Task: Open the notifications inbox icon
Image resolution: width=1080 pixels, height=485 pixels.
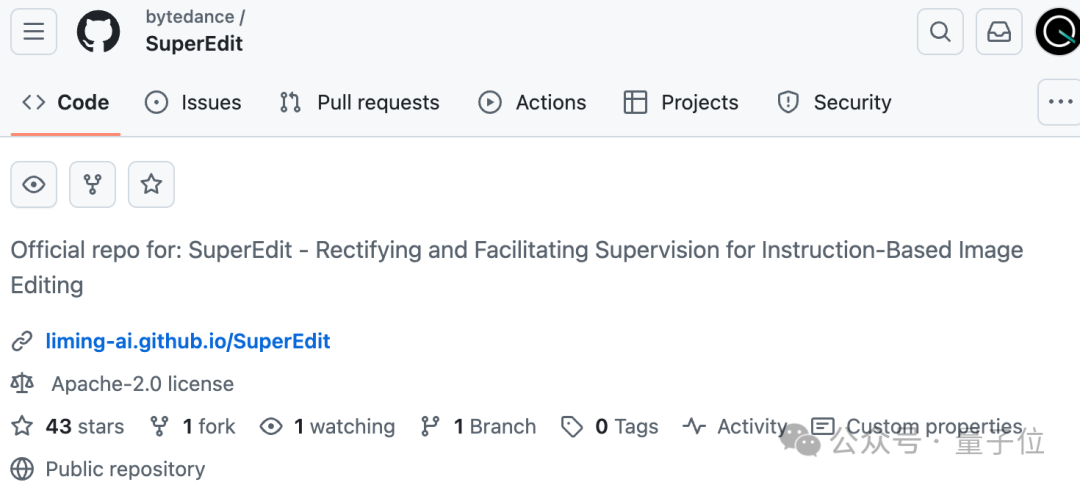Action: tap(999, 32)
